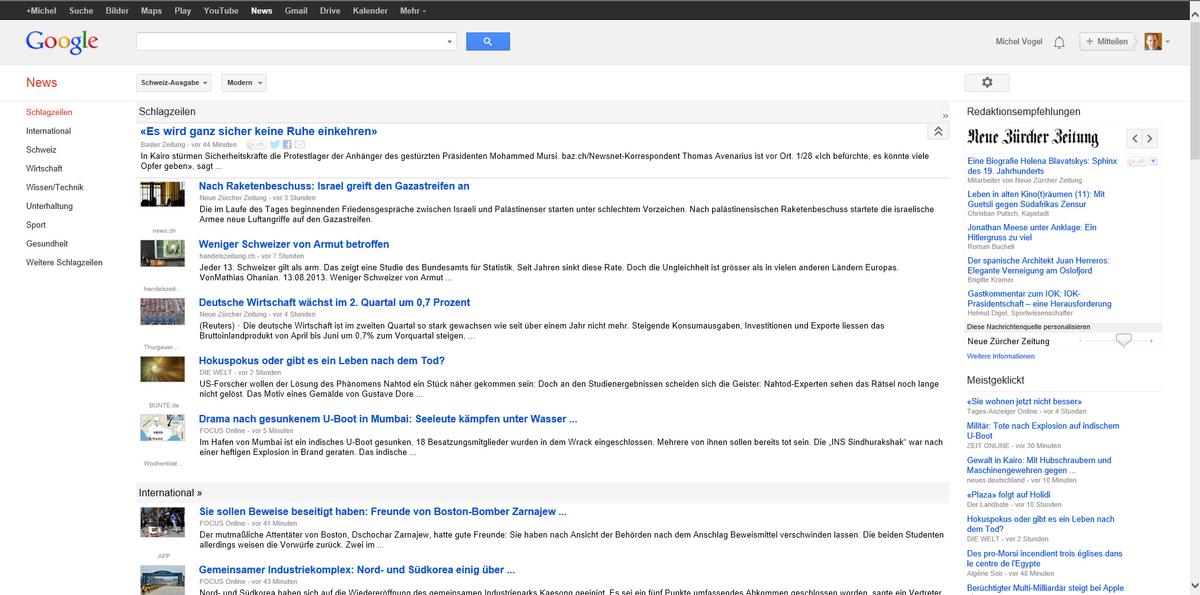
Task: Open YouTube from top bar
Action: click(x=221, y=10)
